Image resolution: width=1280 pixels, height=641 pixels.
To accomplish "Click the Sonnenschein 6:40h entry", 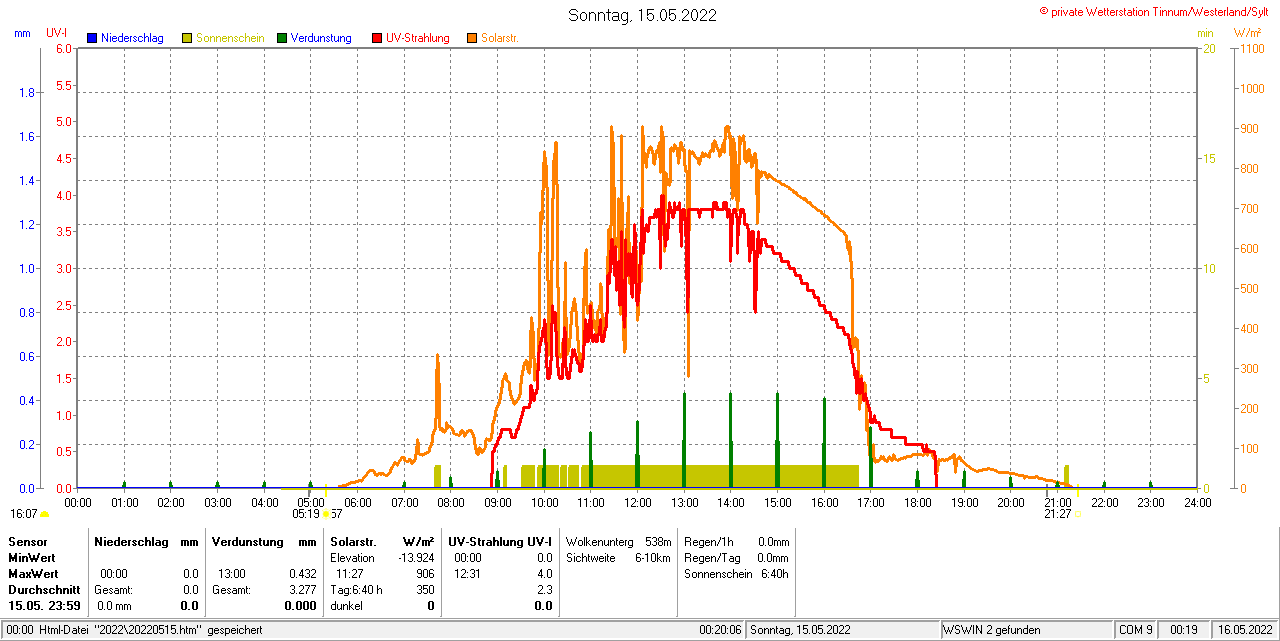I will pos(736,574).
